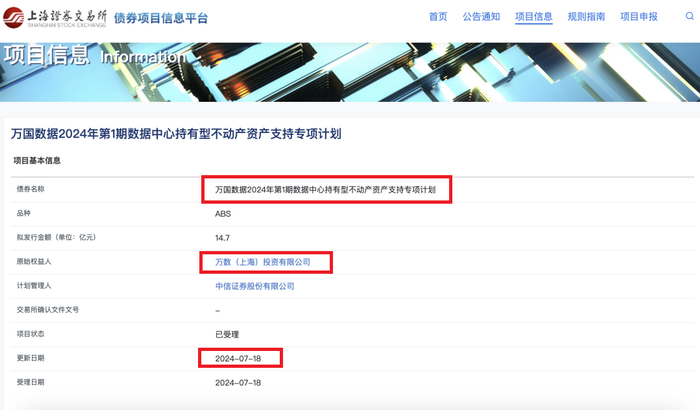Click the 项目基本信息 section heading

click(x=37, y=160)
